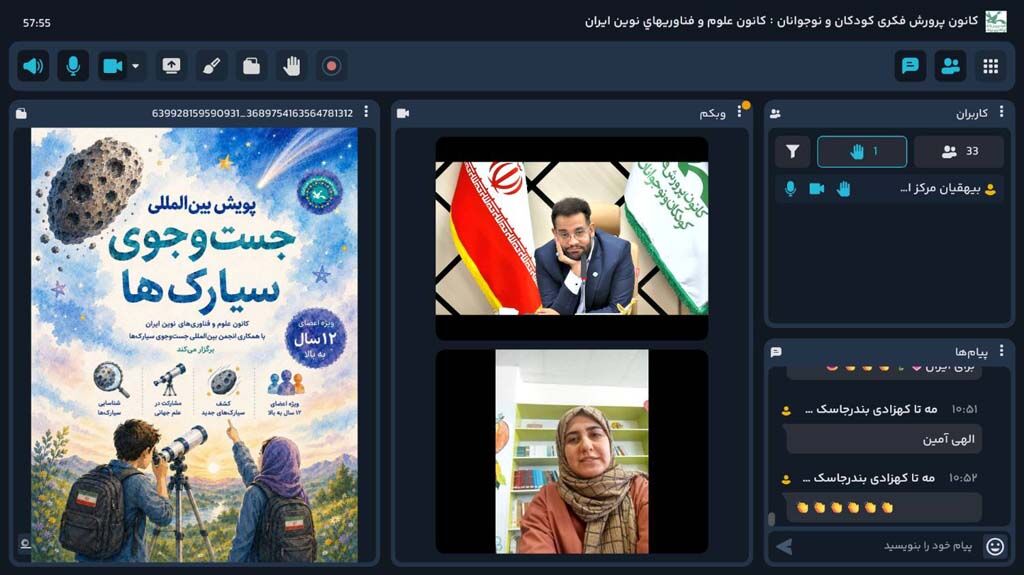The width and height of the screenshot is (1024, 575).
Task: Click the وبکم panel title
Action: click(x=712, y=114)
